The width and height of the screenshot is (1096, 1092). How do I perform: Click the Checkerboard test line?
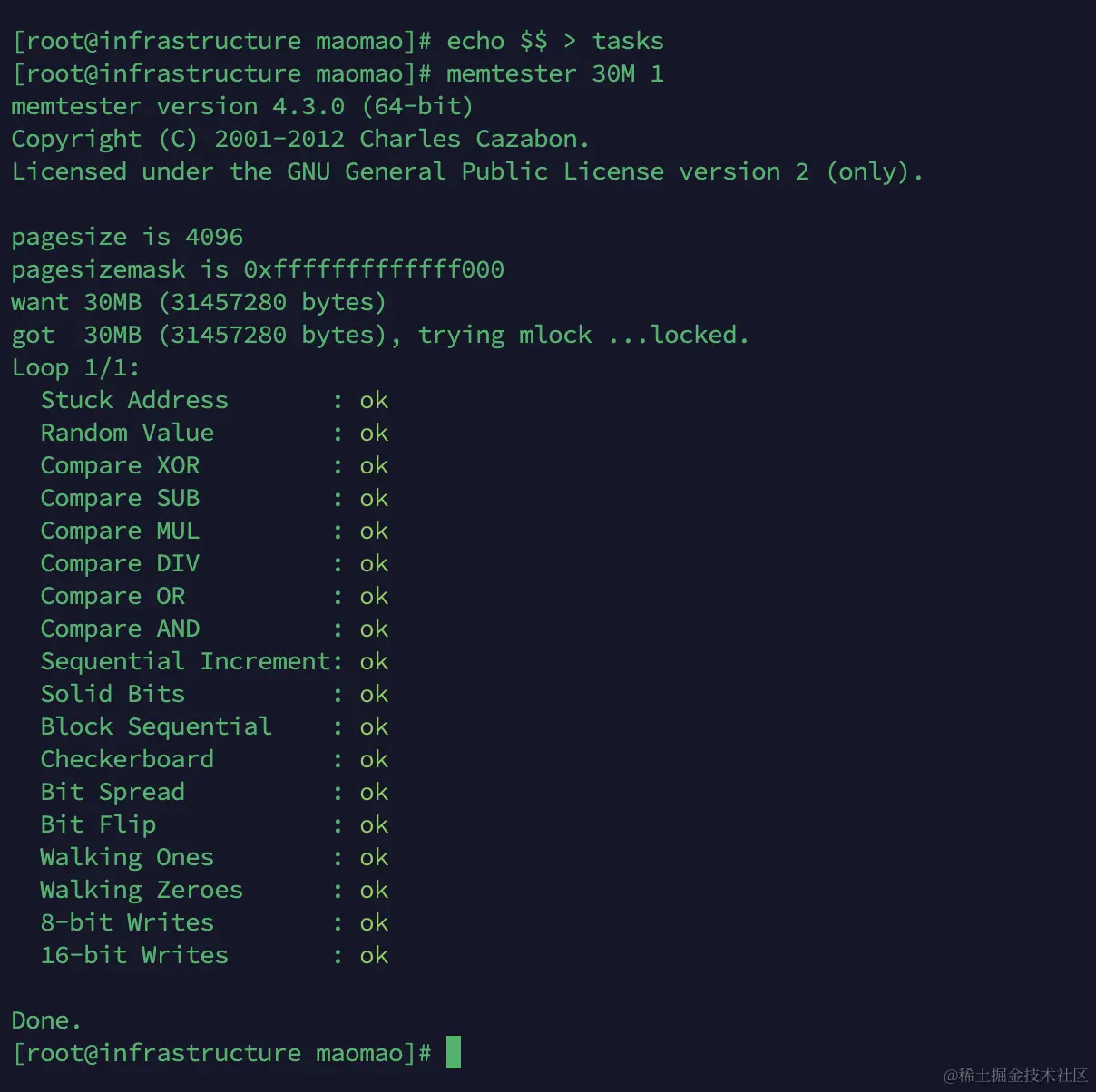click(x=214, y=760)
